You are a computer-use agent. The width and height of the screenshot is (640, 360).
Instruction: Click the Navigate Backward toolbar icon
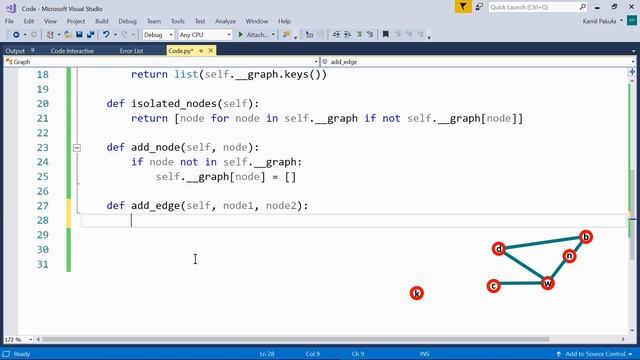[x=16, y=35]
